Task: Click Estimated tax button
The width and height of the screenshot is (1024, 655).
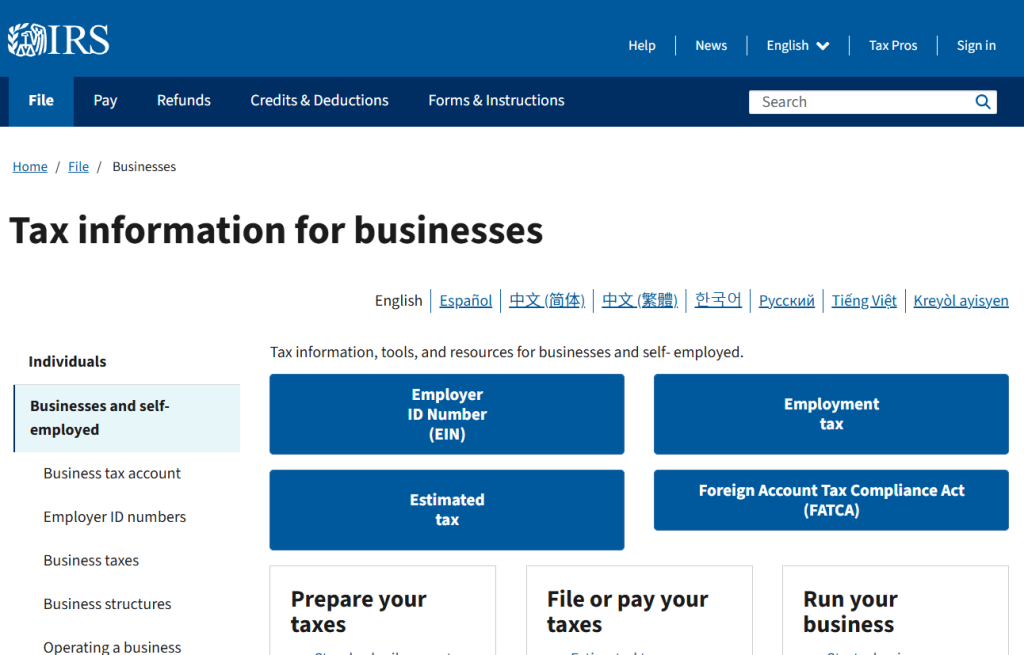Action: (447, 510)
